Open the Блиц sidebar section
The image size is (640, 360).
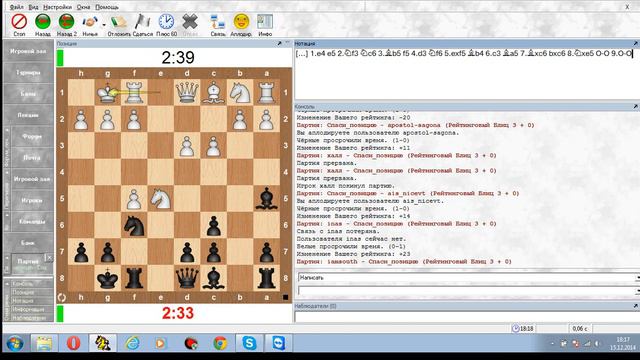click(28, 93)
